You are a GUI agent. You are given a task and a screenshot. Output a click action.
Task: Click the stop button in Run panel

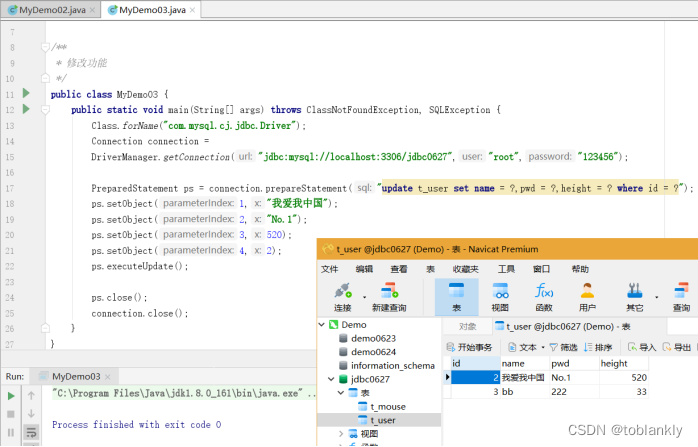(11, 414)
